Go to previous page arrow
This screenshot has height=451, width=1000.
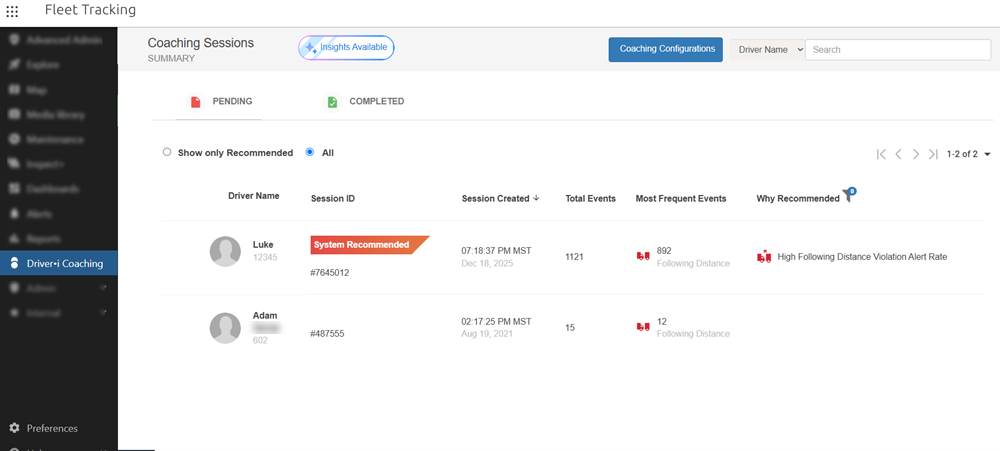tap(899, 154)
